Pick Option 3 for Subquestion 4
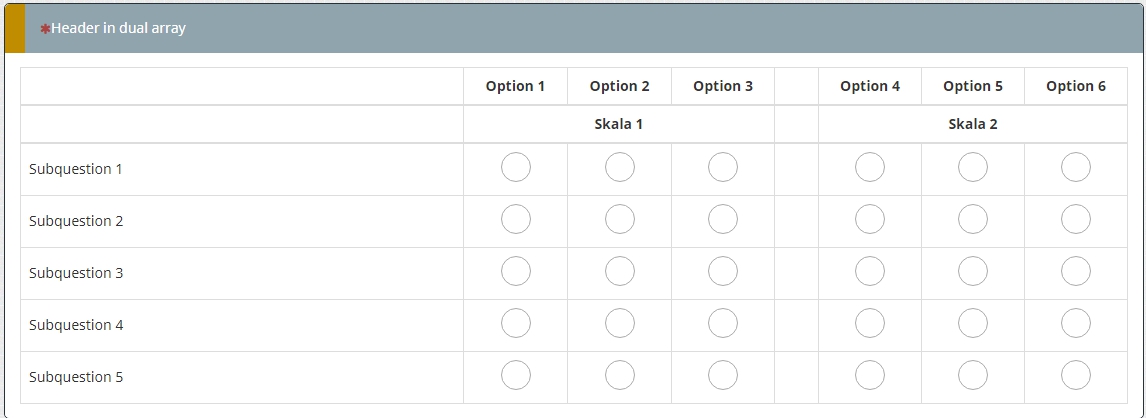Screen dimensions: 1146x418 coord(723,324)
